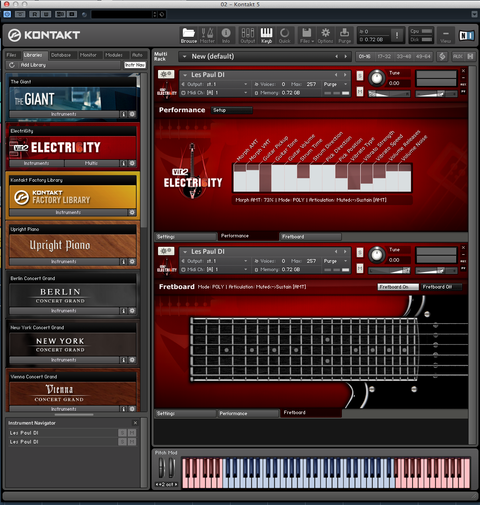Click the library refresh arrow icon
This screenshot has width=480, height=505.
[x=12, y=65]
